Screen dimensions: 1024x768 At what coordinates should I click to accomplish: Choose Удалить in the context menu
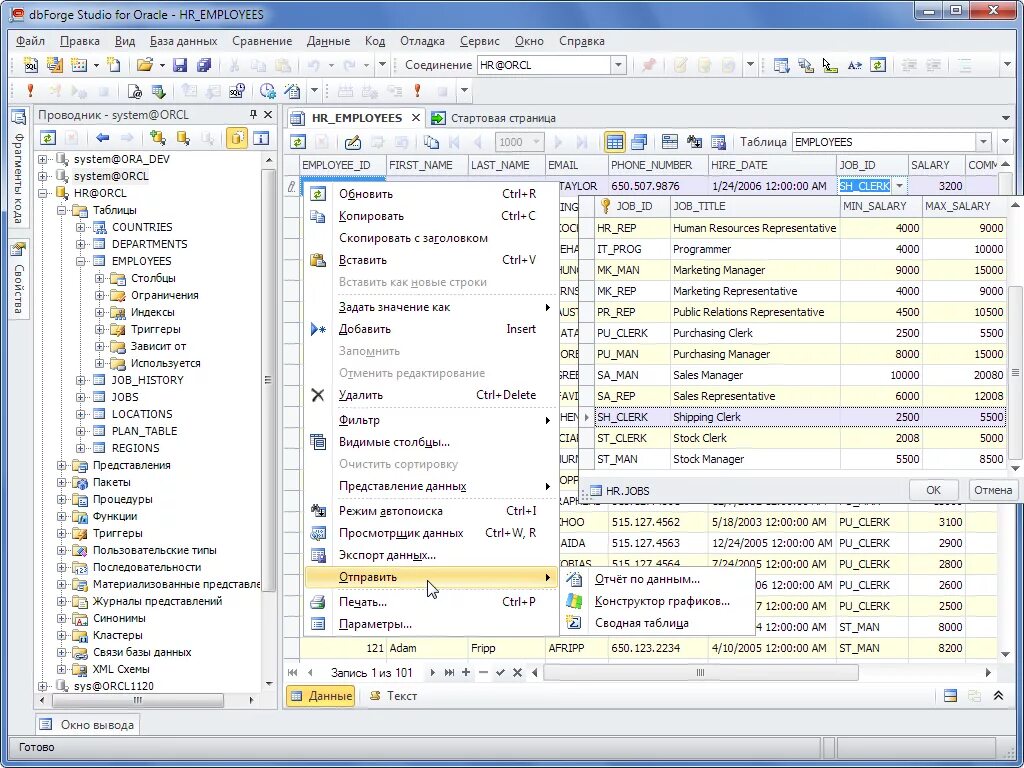[x=431, y=395]
